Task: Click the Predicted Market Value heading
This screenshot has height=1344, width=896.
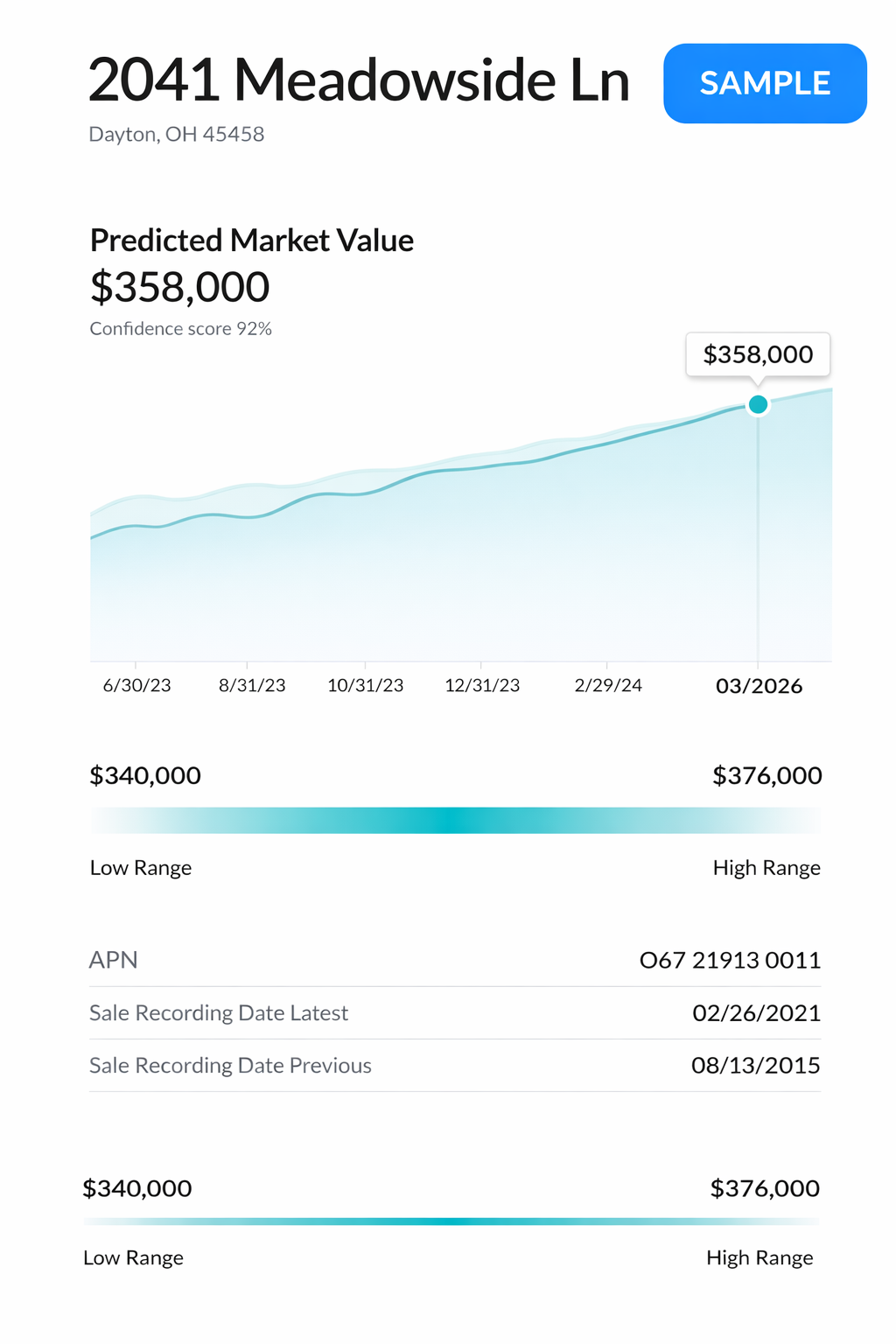Action: [x=252, y=241]
